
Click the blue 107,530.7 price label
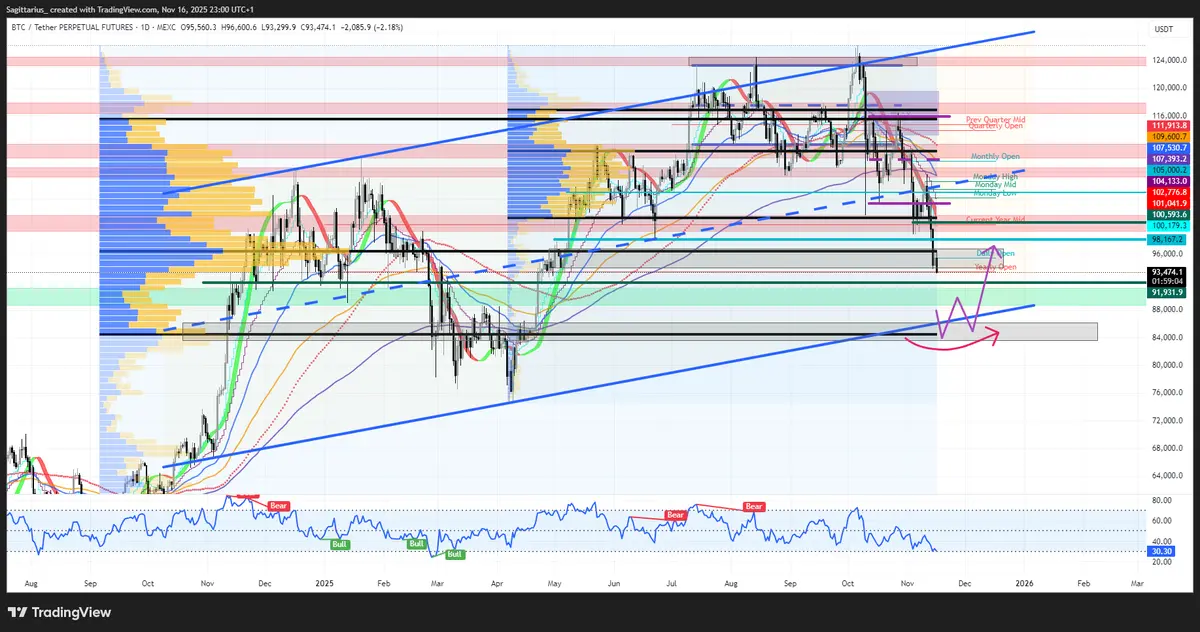tap(1169, 148)
